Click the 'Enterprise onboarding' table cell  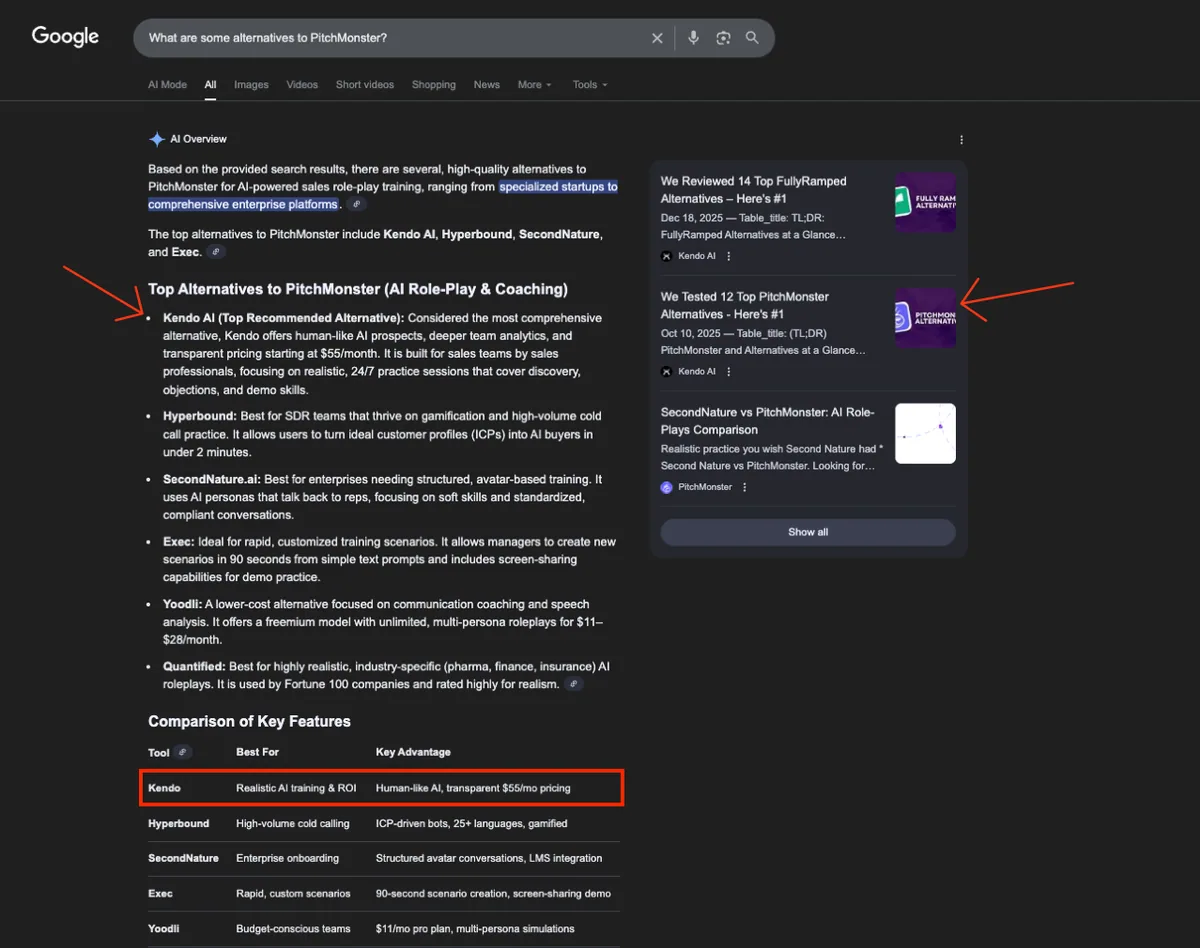[287, 858]
